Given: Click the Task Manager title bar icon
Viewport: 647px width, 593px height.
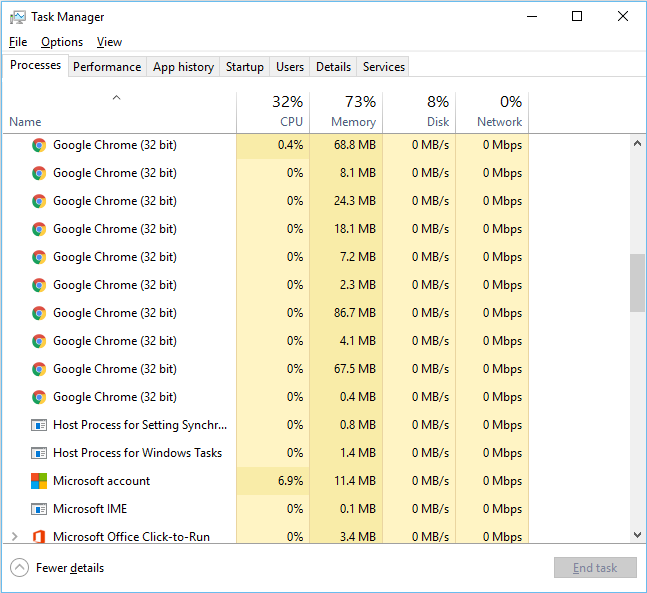Looking at the screenshot, I should tap(18, 17).
